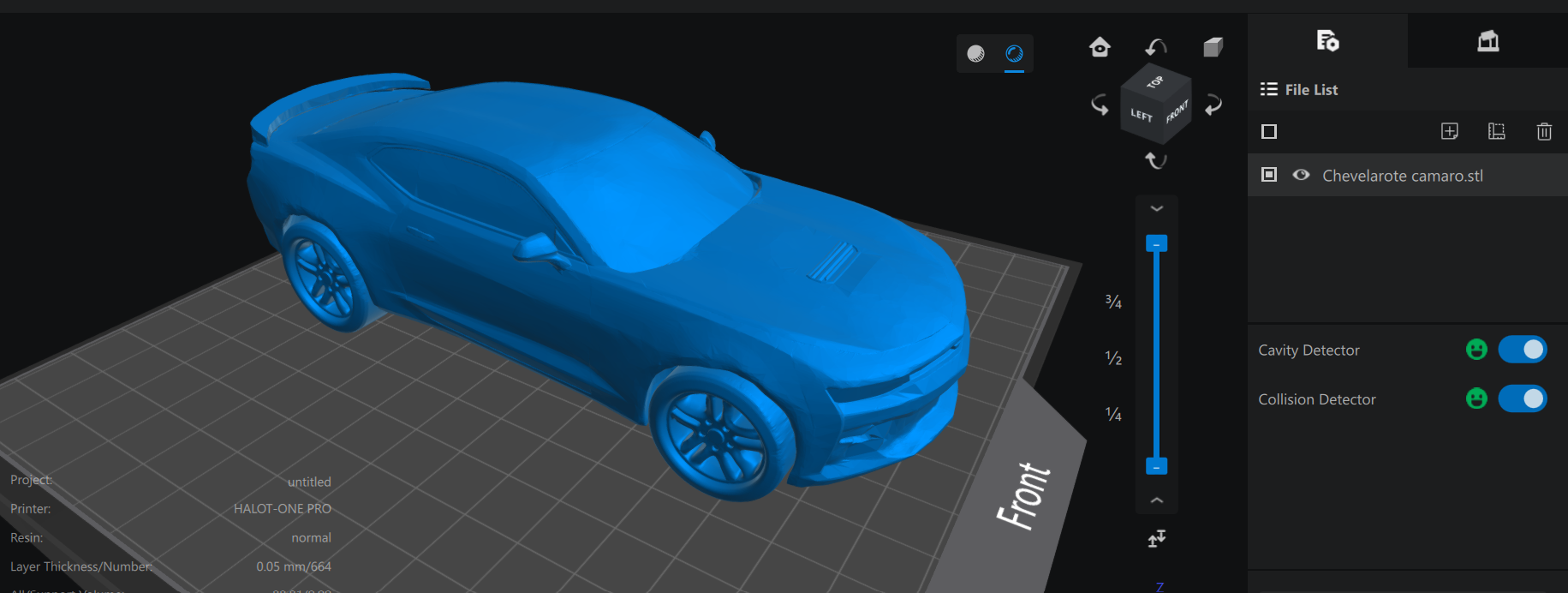Toggle perspective cube view icon
The height and width of the screenshot is (593, 1568).
(x=1213, y=46)
